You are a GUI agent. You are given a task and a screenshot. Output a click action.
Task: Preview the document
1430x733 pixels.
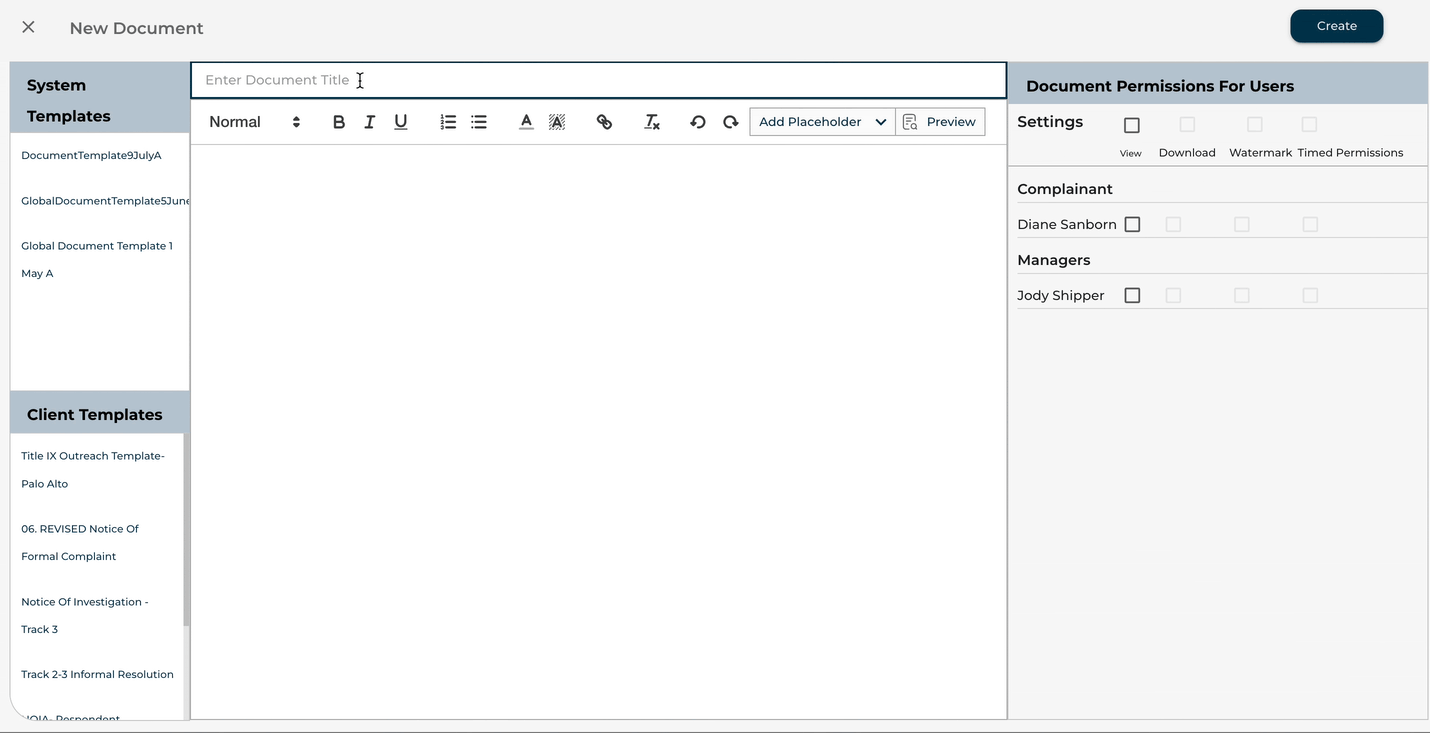coord(940,122)
